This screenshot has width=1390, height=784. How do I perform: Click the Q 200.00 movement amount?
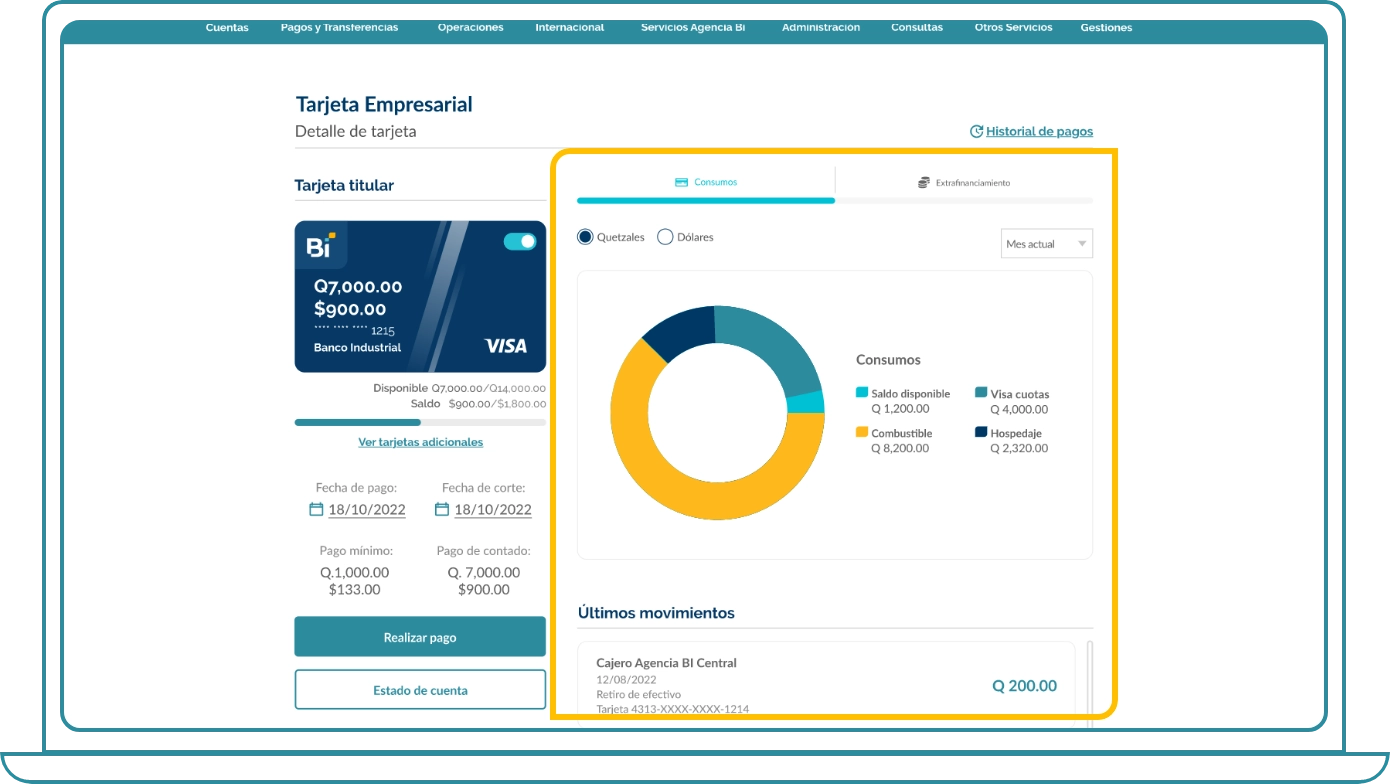(x=1024, y=686)
